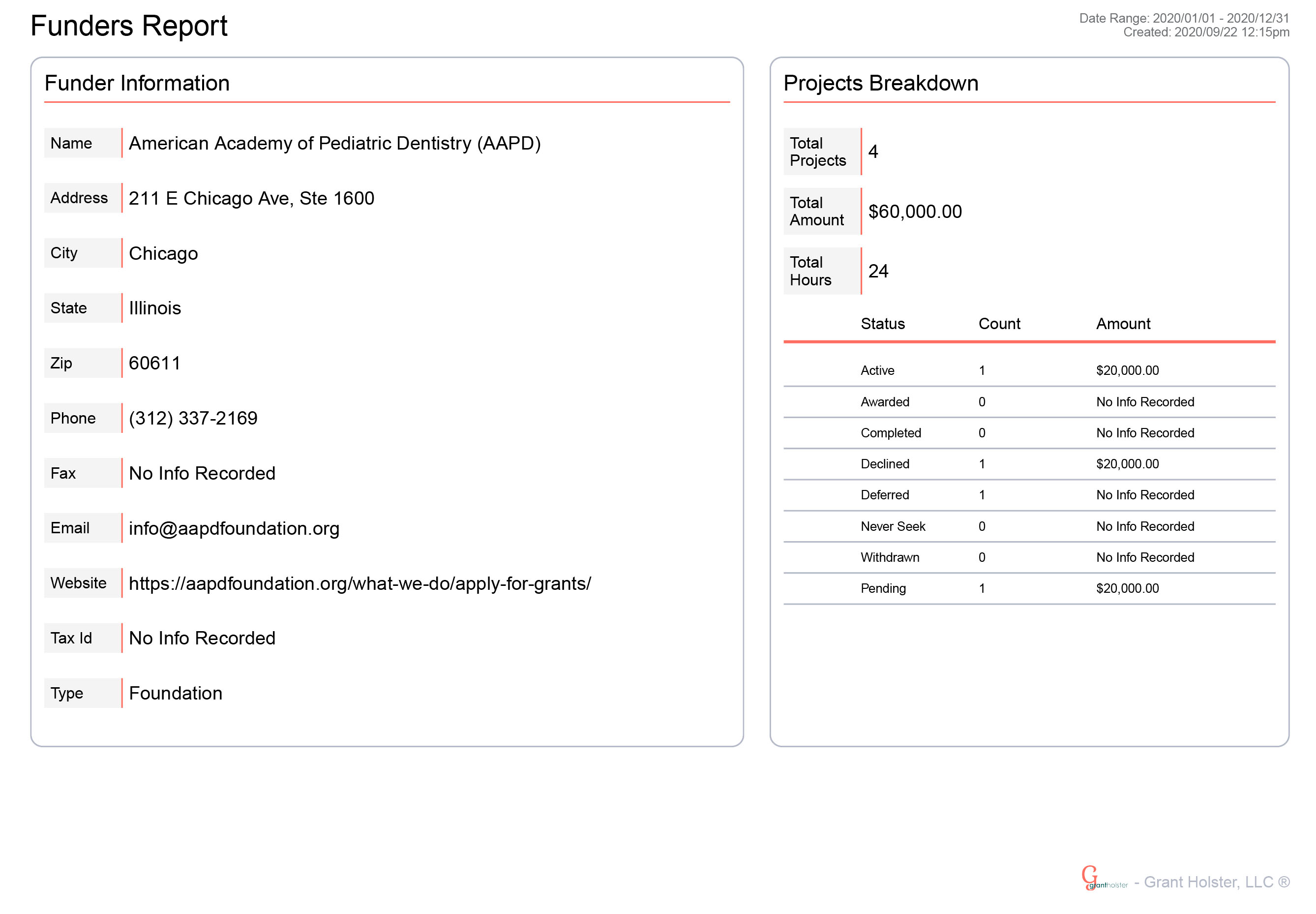
Task: Select the Funder Information heading
Action: click(137, 83)
